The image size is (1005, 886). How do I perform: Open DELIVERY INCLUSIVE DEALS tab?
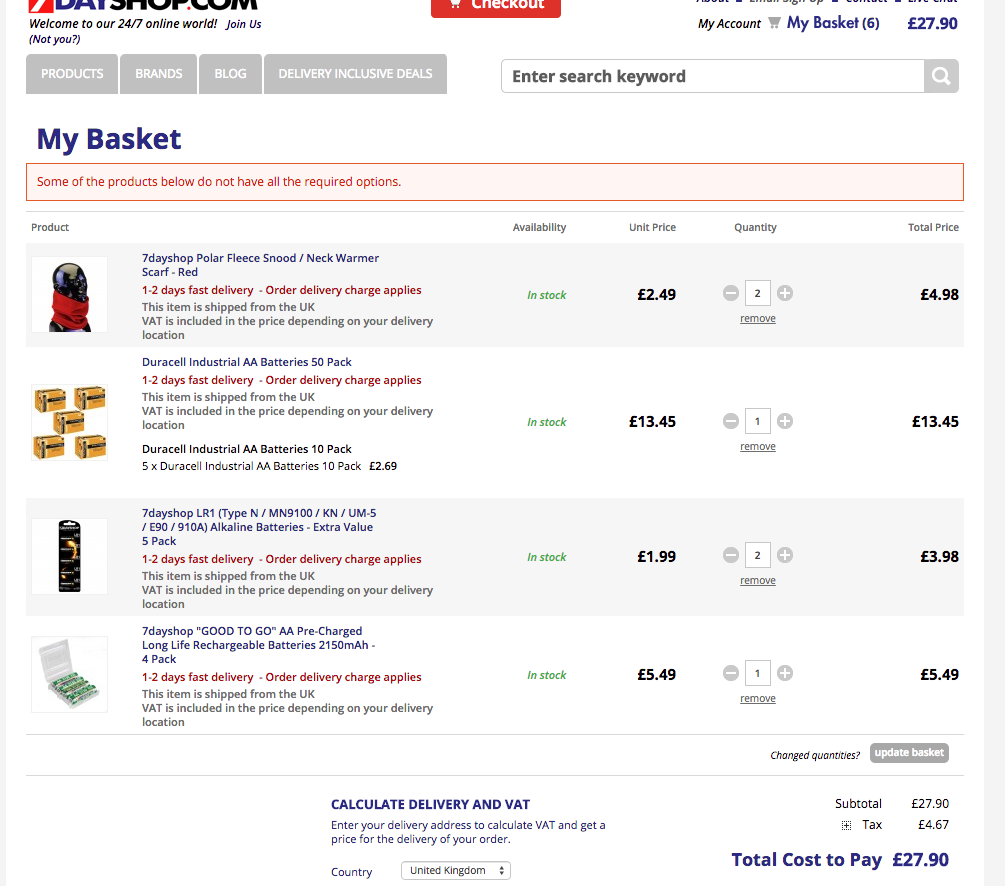click(355, 74)
